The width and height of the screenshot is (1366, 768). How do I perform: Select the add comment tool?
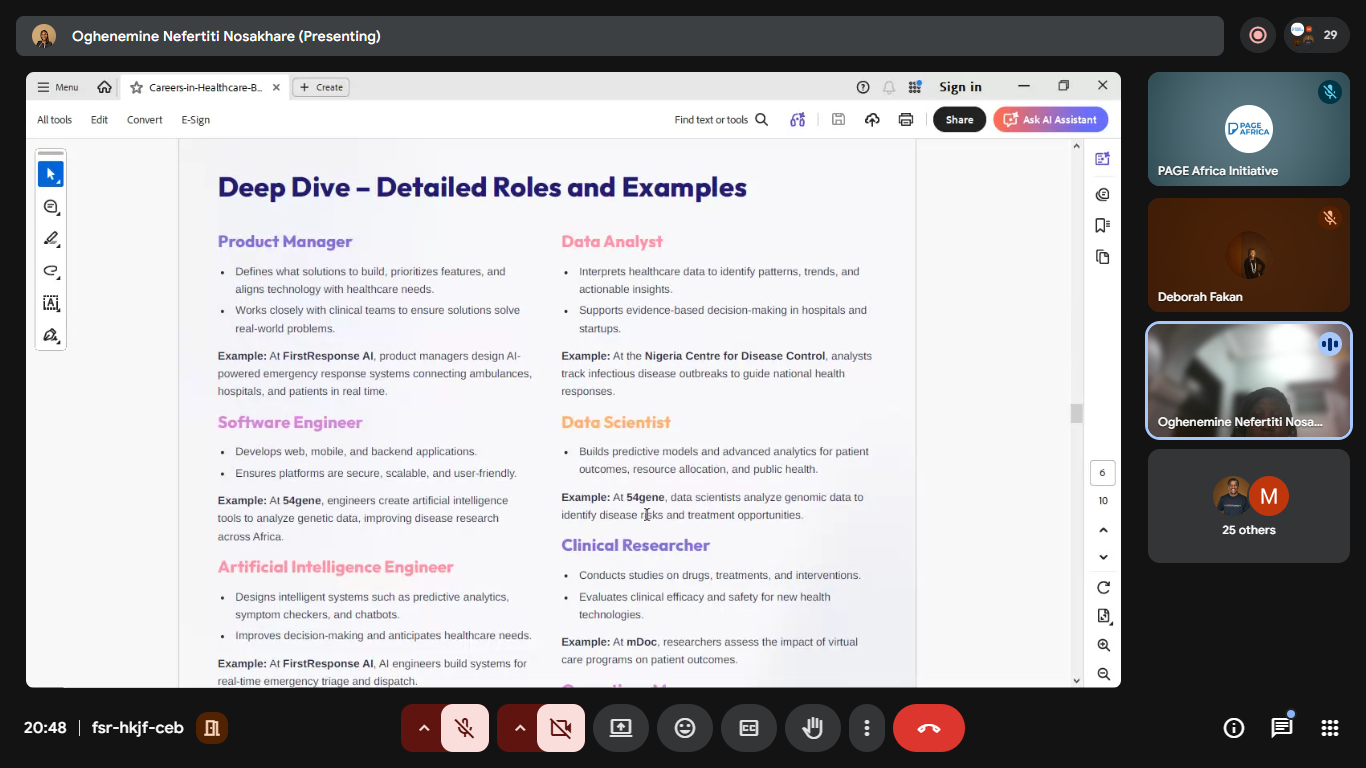(51, 206)
